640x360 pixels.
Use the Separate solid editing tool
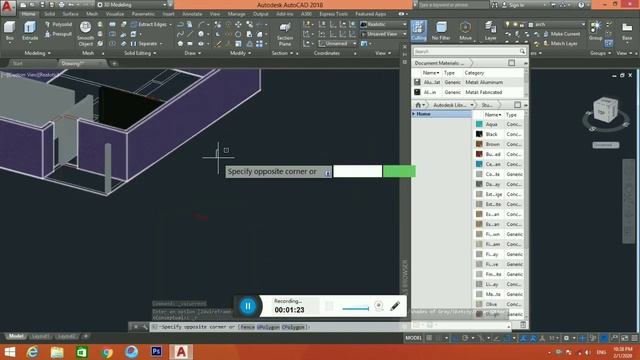144,43
